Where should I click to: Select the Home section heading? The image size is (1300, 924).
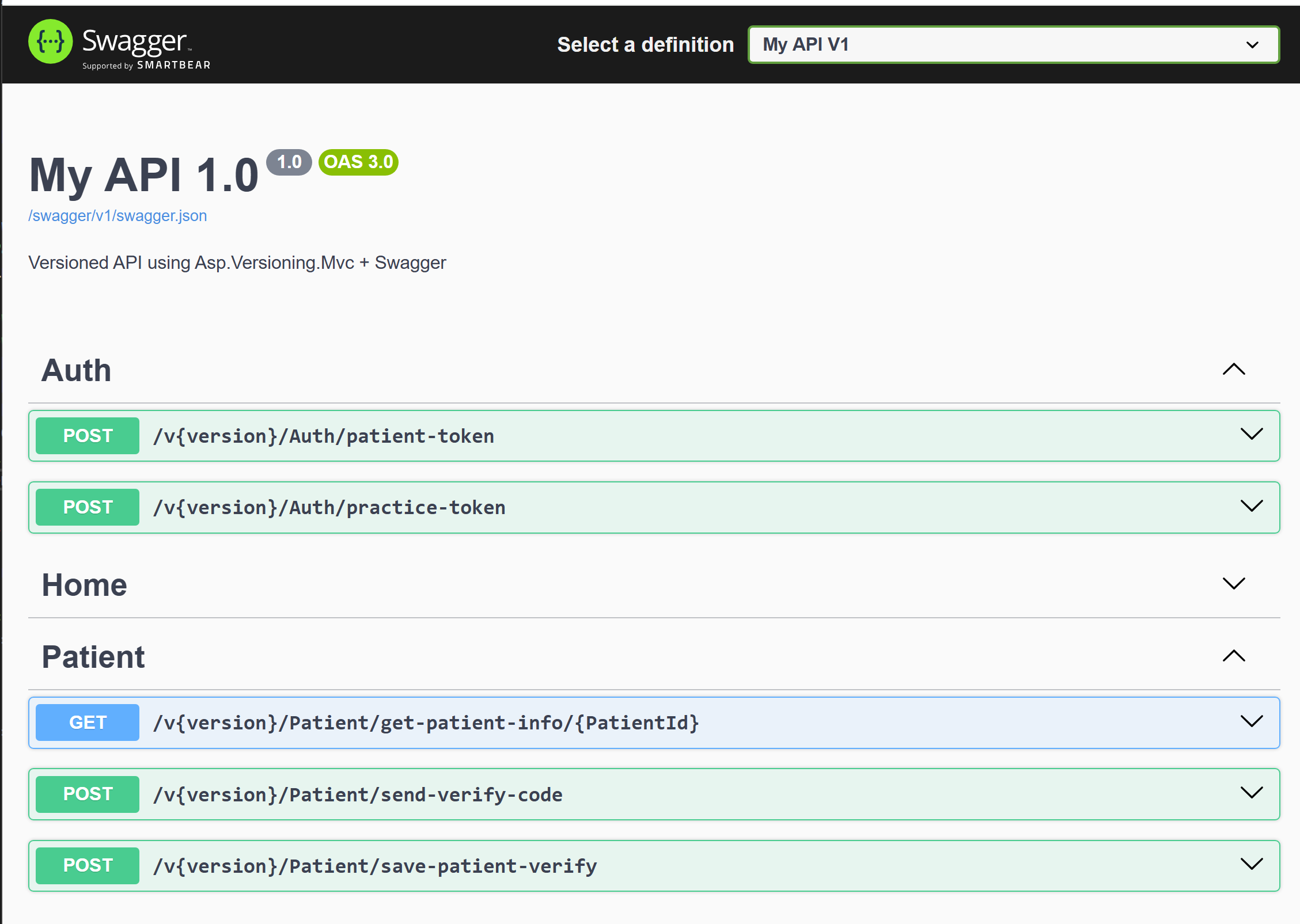pyautogui.click(x=85, y=585)
